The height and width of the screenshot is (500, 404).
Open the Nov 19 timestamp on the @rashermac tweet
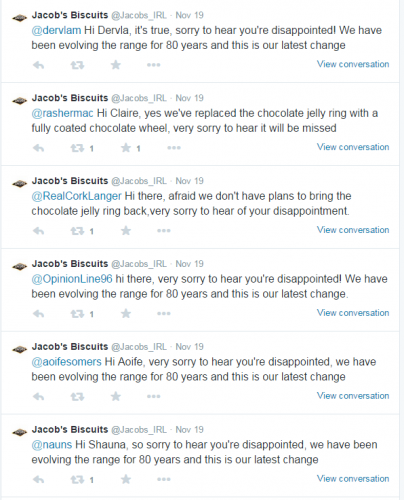189,98
